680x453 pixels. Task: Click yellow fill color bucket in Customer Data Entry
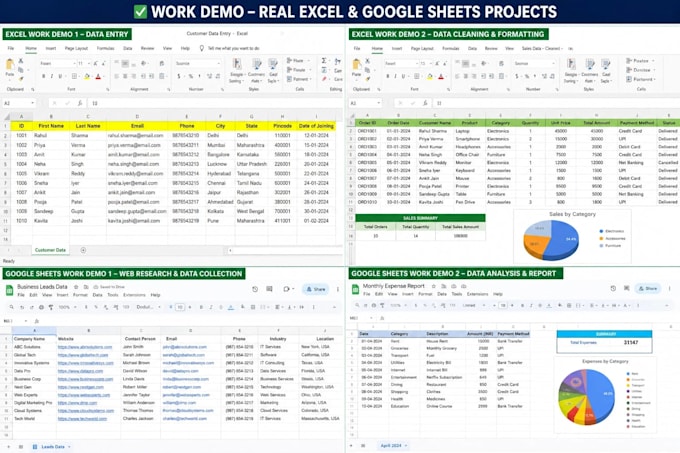87,76
